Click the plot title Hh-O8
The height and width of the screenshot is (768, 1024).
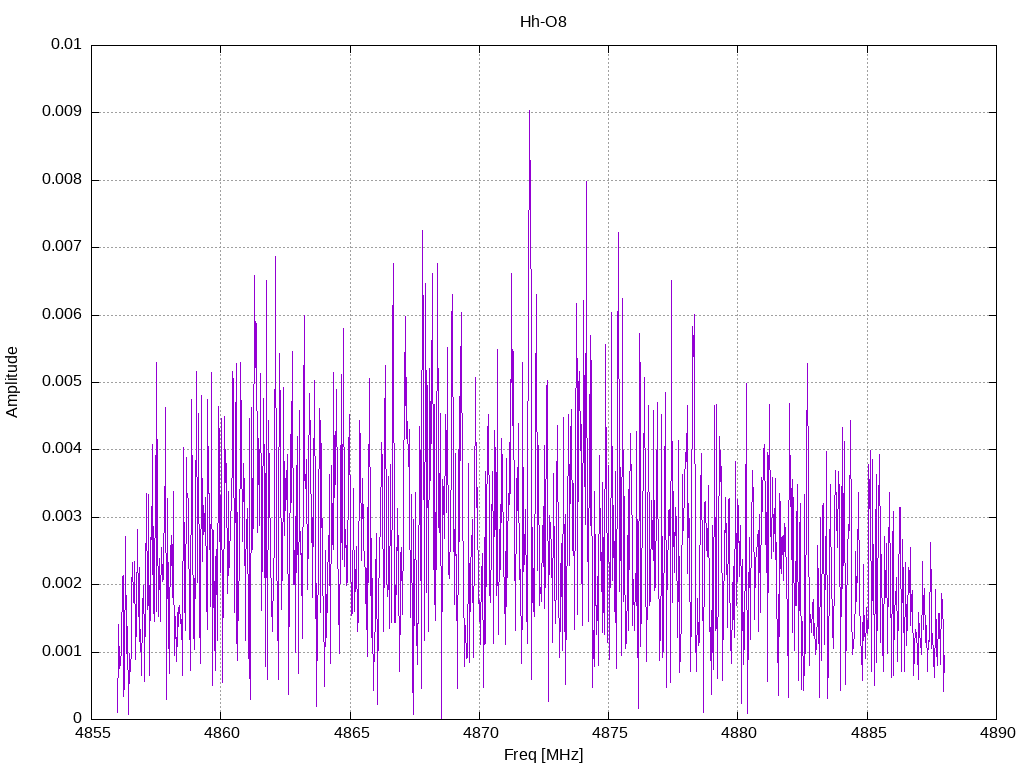[x=543, y=22]
